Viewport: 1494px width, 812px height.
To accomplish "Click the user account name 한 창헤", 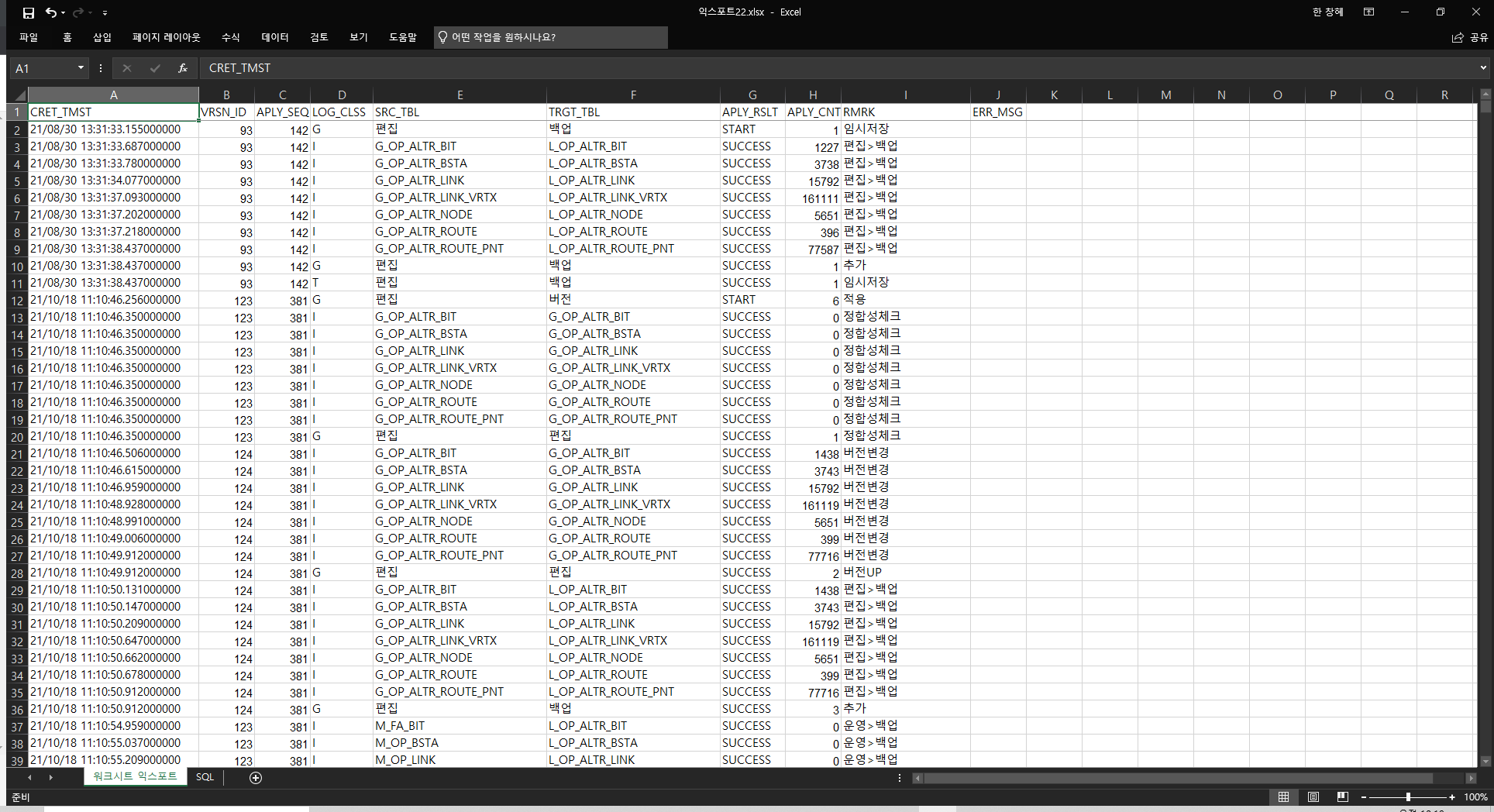I will pyautogui.click(x=1327, y=12).
